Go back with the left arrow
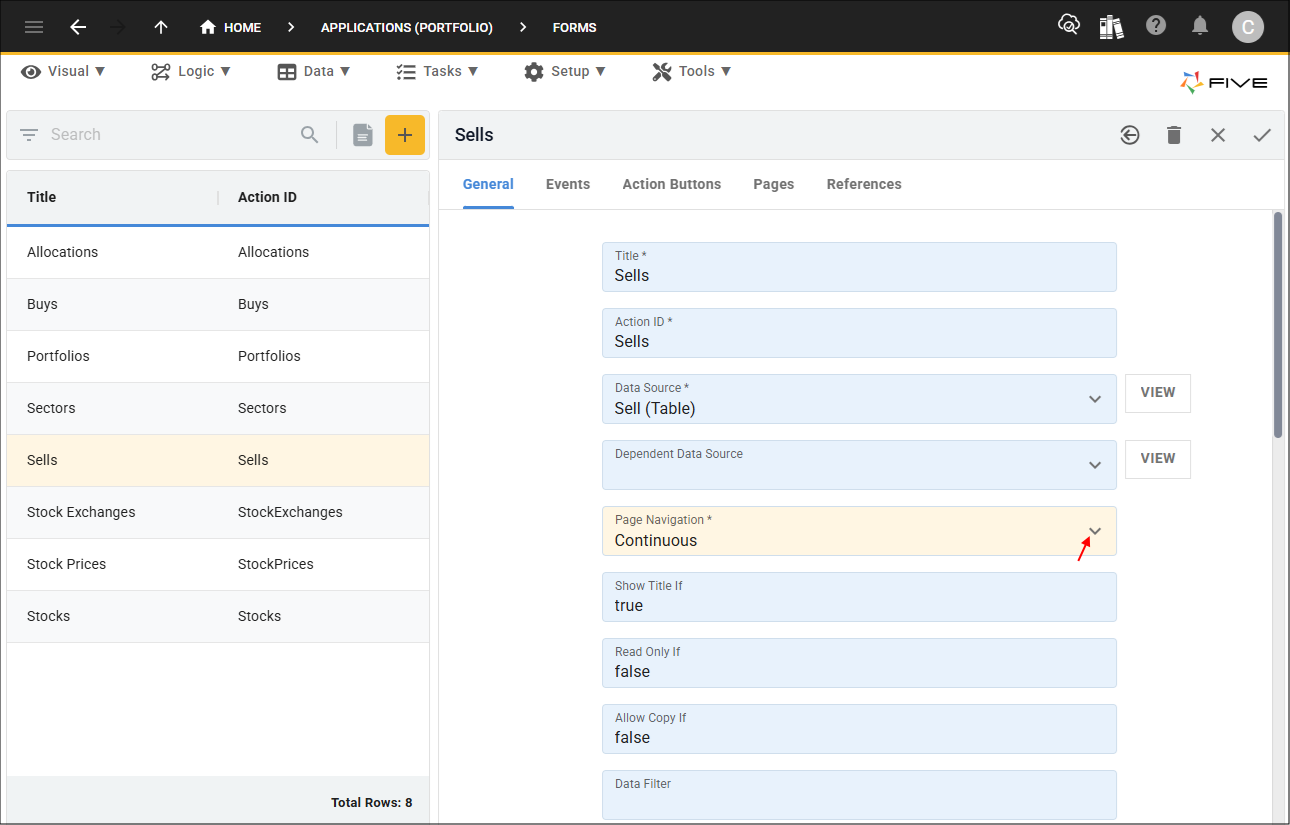The height and width of the screenshot is (825, 1290). point(78,27)
